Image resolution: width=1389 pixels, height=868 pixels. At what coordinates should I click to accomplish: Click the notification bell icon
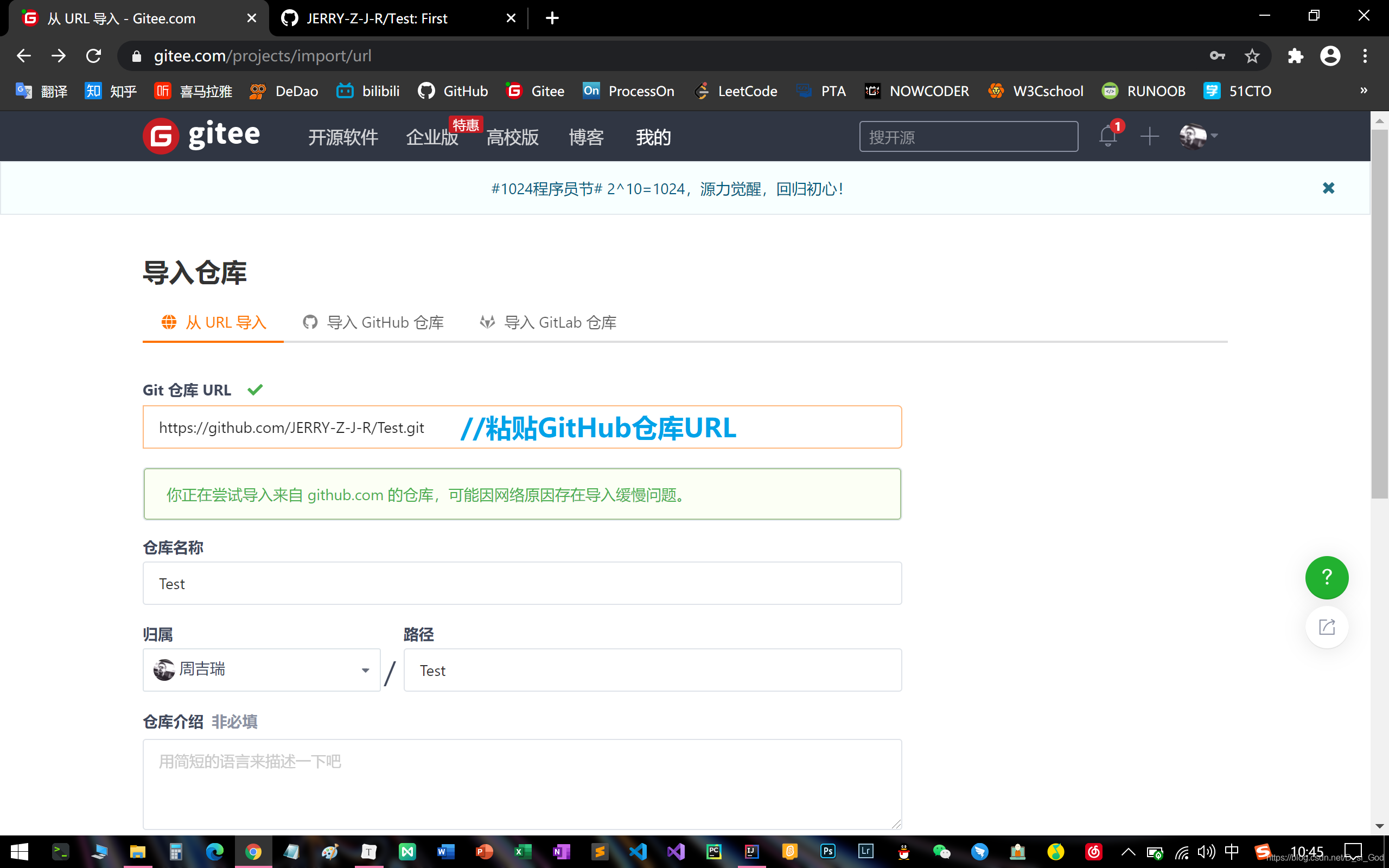point(1108,137)
